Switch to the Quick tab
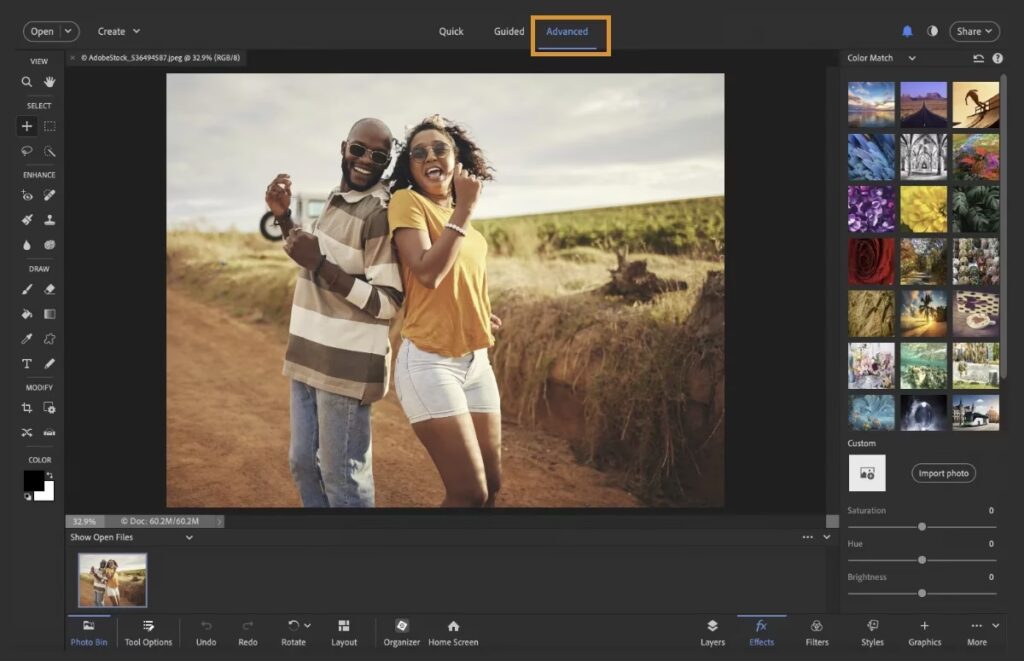 click(x=451, y=31)
